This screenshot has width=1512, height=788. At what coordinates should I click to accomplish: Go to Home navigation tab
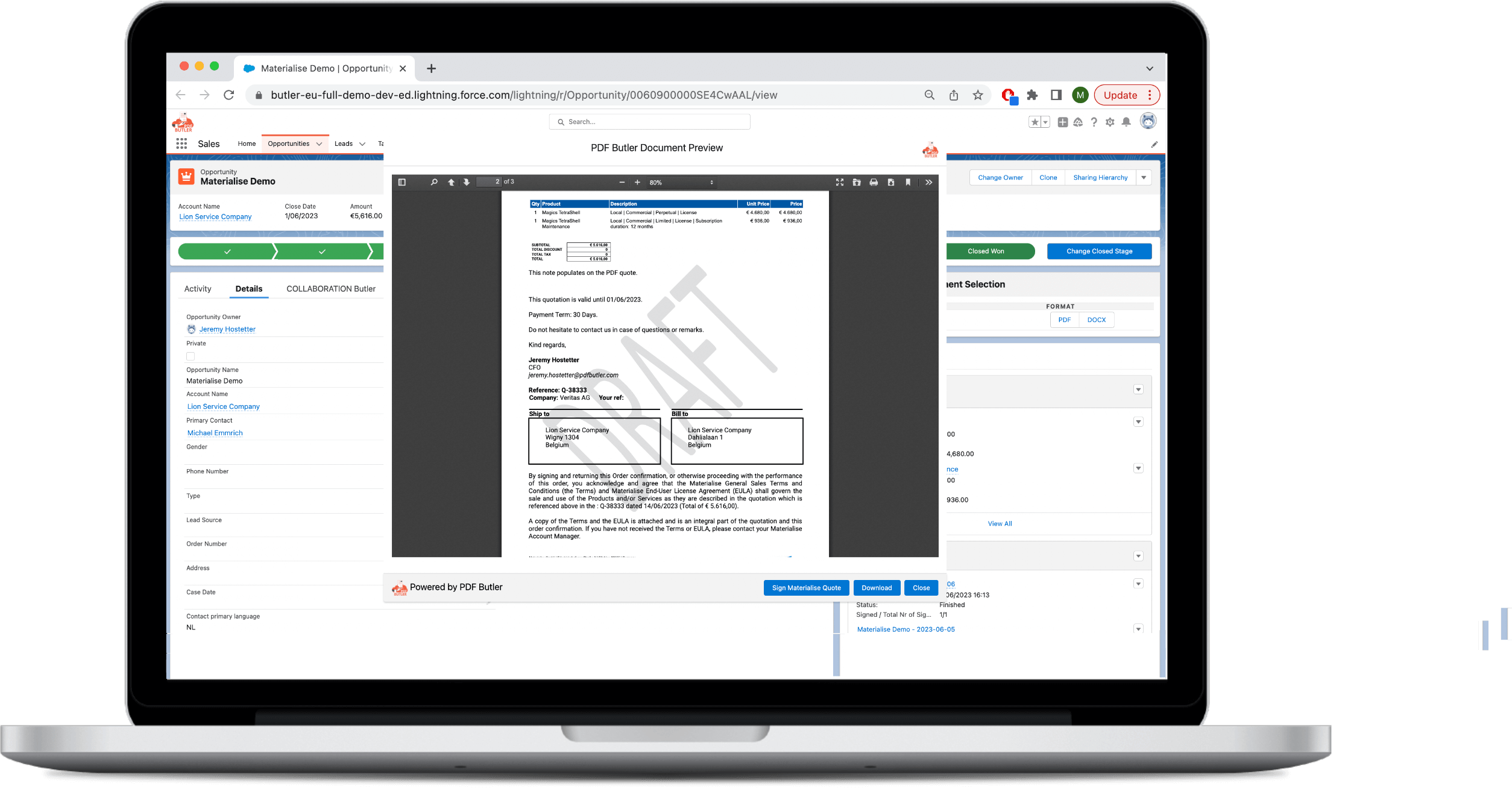[247, 143]
